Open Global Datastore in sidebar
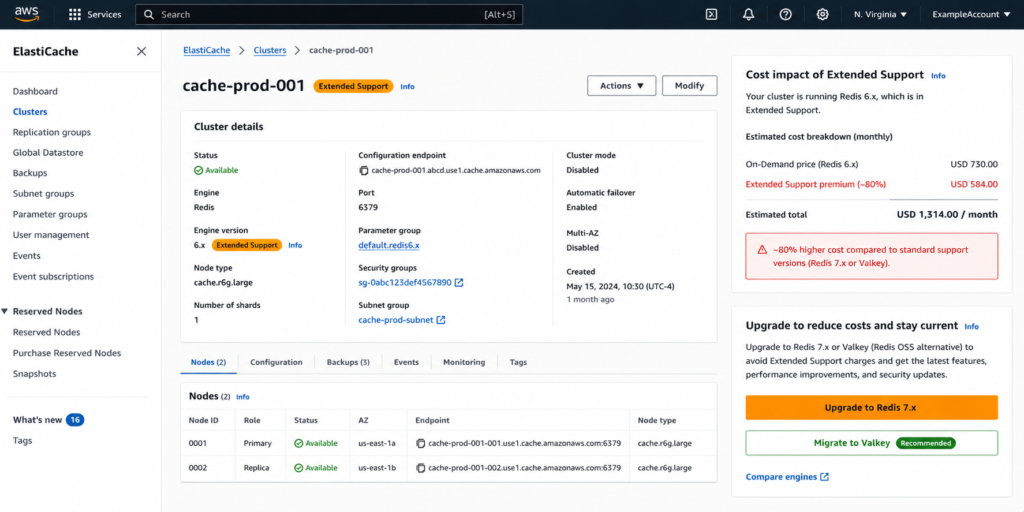The width and height of the screenshot is (1024, 512). [x=48, y=153]
